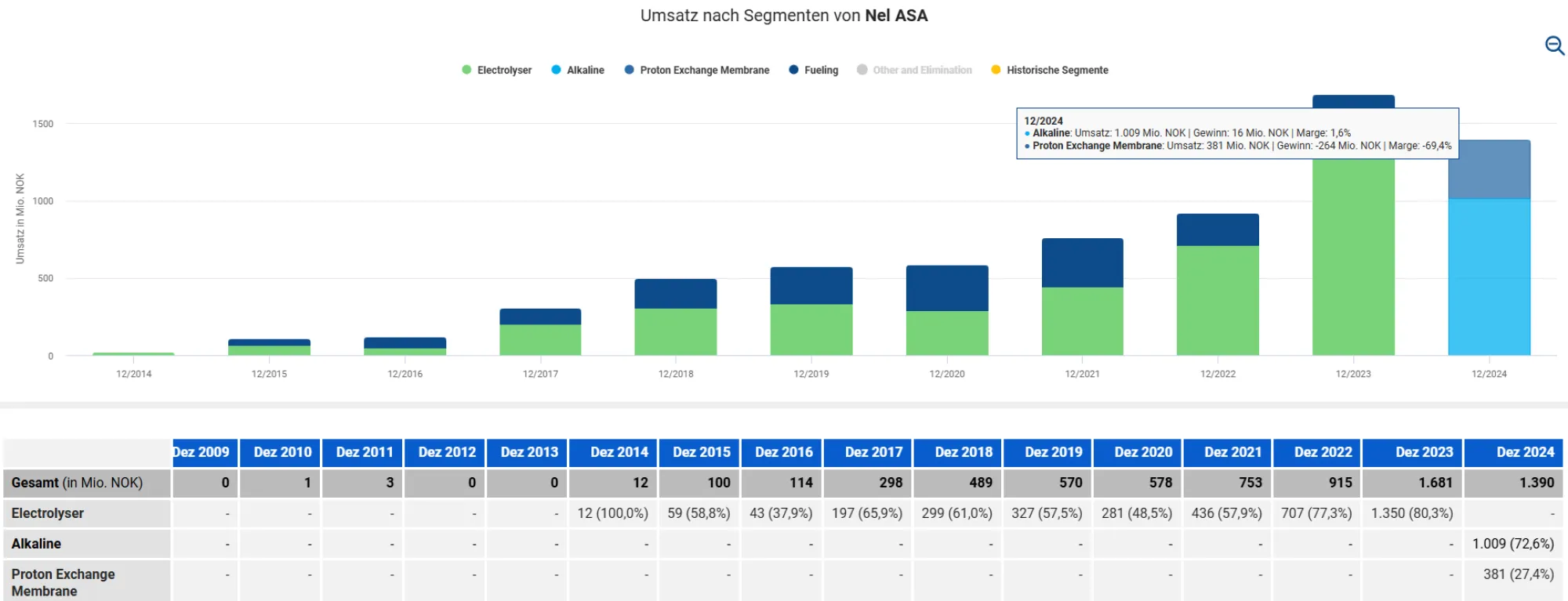This screenshot has width=1568, height=601.
Task: Click the 12/2024 x-axis label
Action: (x=1489, y=374)
